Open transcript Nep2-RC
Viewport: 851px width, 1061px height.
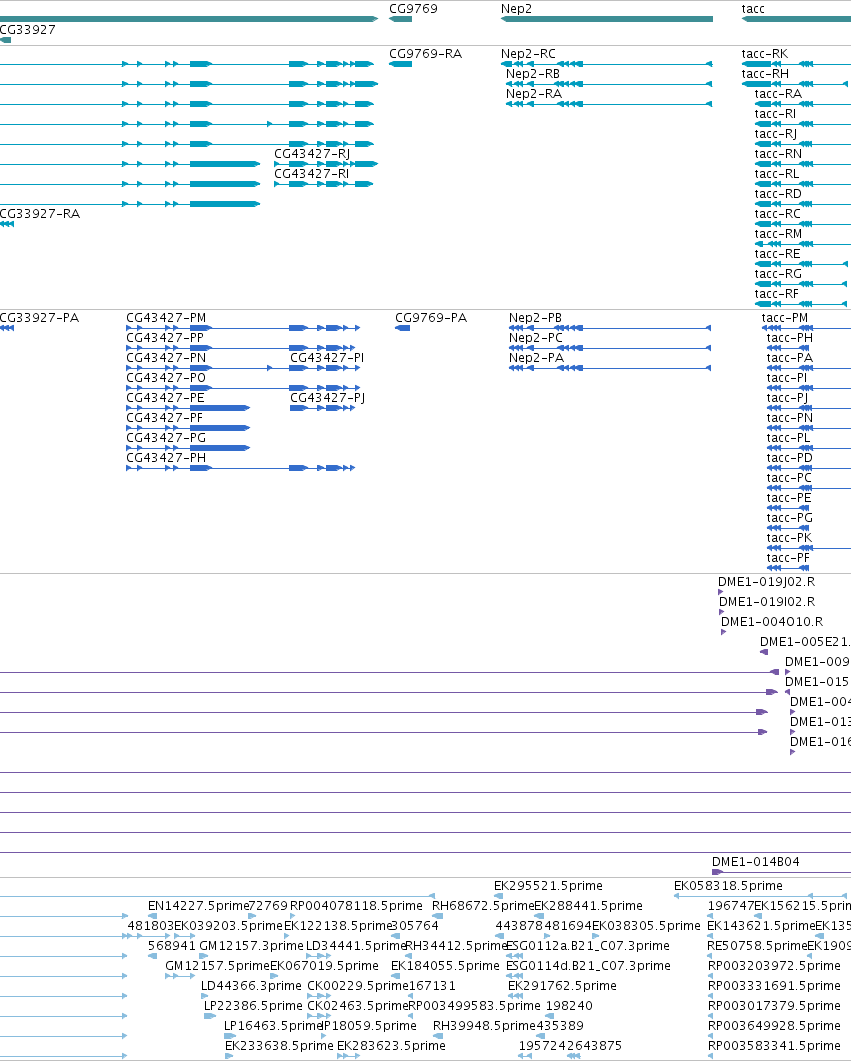pyautogui.click(x=528, y=53)
